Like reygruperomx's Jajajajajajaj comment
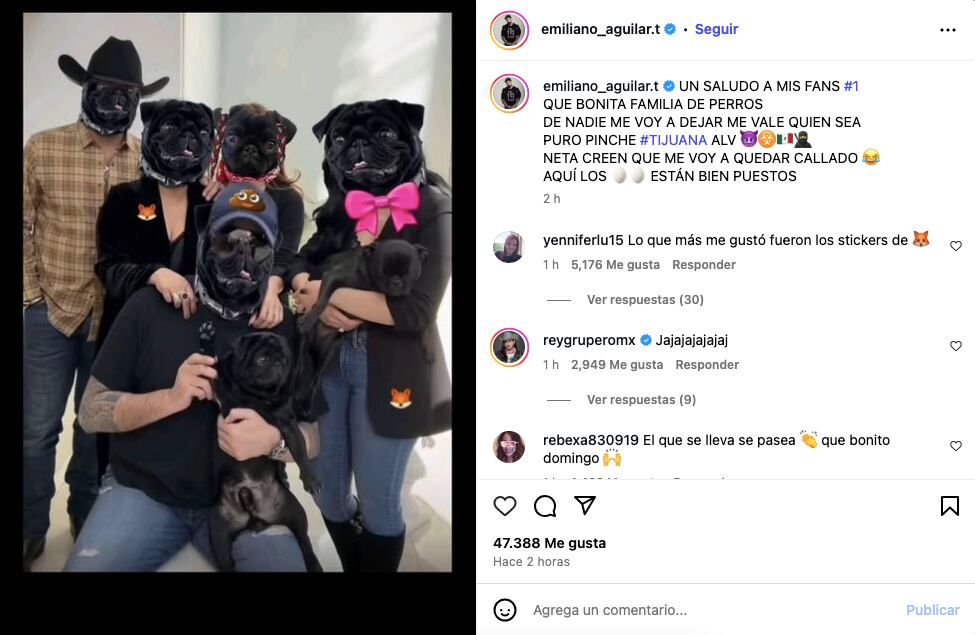The height and width of the screenshot is (635, 975). 956,346
